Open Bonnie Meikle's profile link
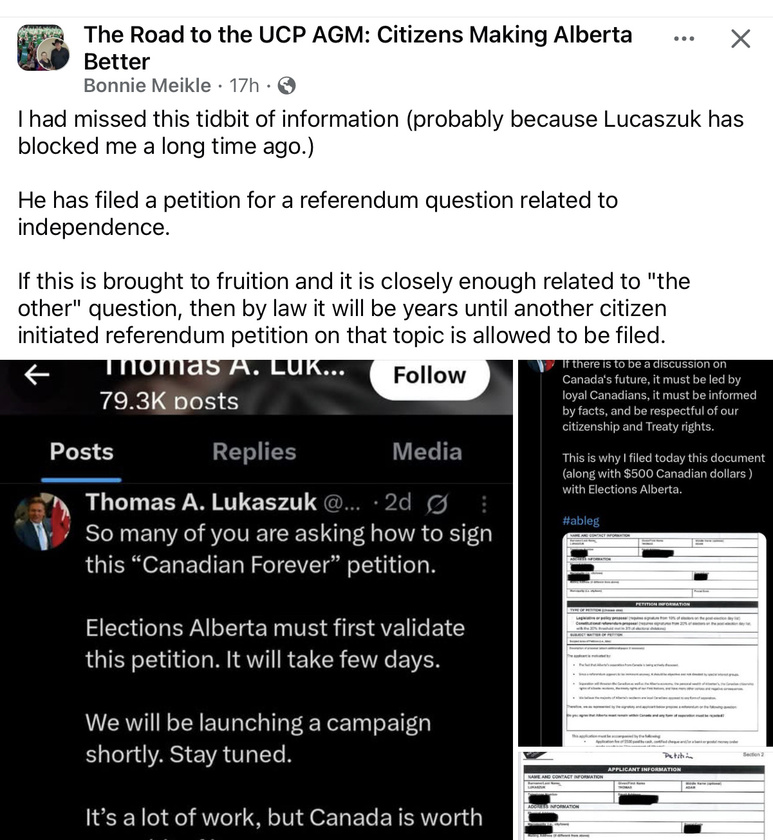Viewport: 773px width, 840px height. pos(147,85)
